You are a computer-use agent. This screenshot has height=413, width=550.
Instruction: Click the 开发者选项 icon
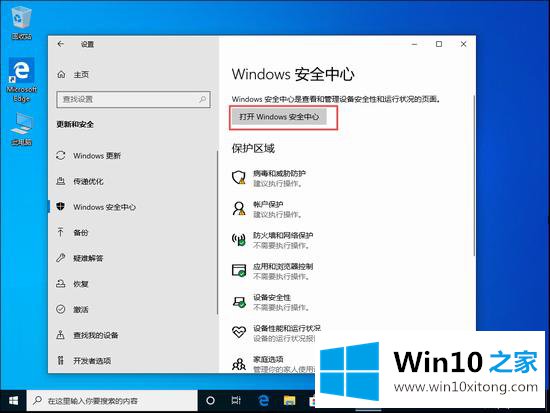pyautogui.click(x=61, y=360)
